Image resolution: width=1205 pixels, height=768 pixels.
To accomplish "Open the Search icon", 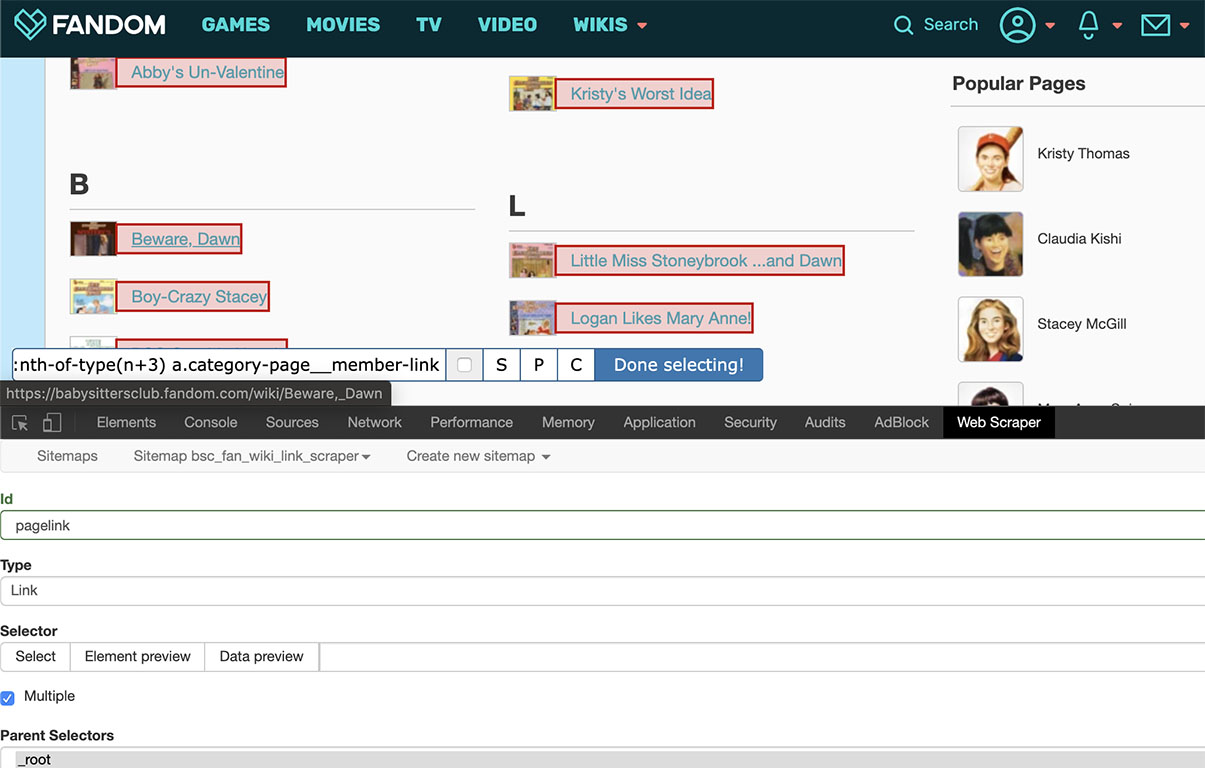I will [904, 24].
